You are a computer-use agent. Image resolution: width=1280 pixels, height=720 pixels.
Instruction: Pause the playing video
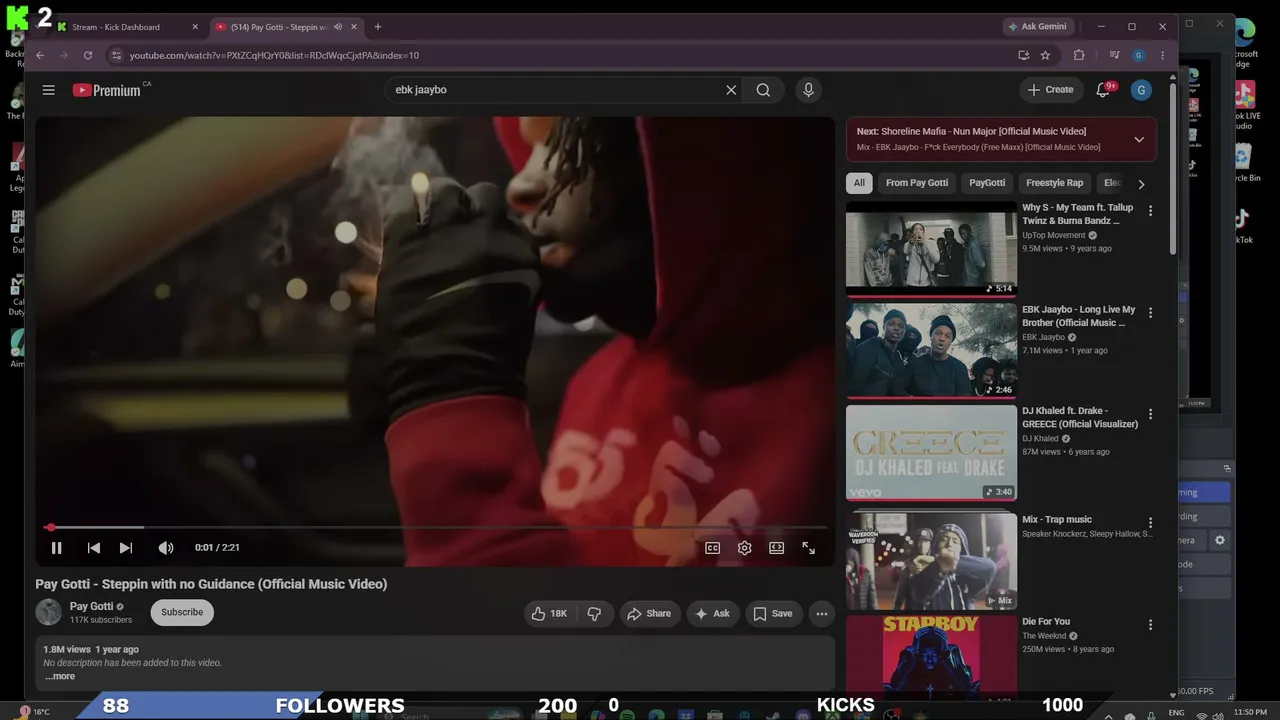click(x=57, y=548)
